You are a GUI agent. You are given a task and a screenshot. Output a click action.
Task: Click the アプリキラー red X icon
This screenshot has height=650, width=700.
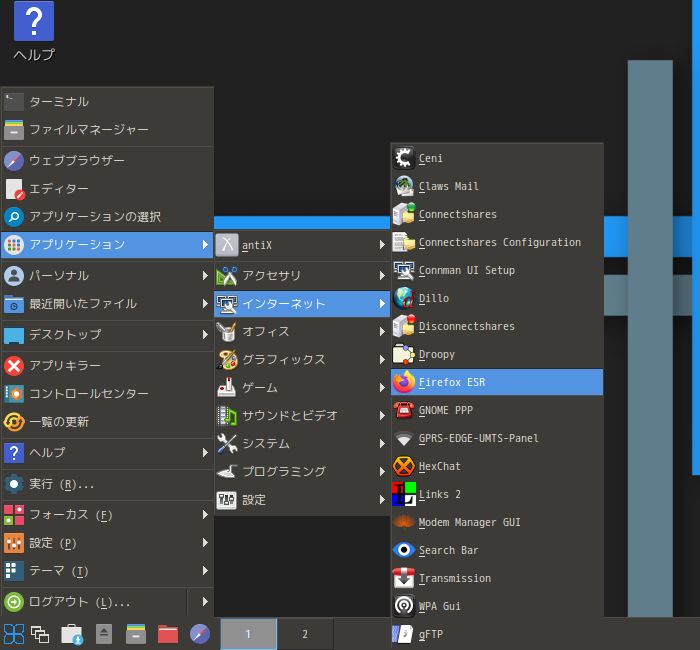[14, 366]
